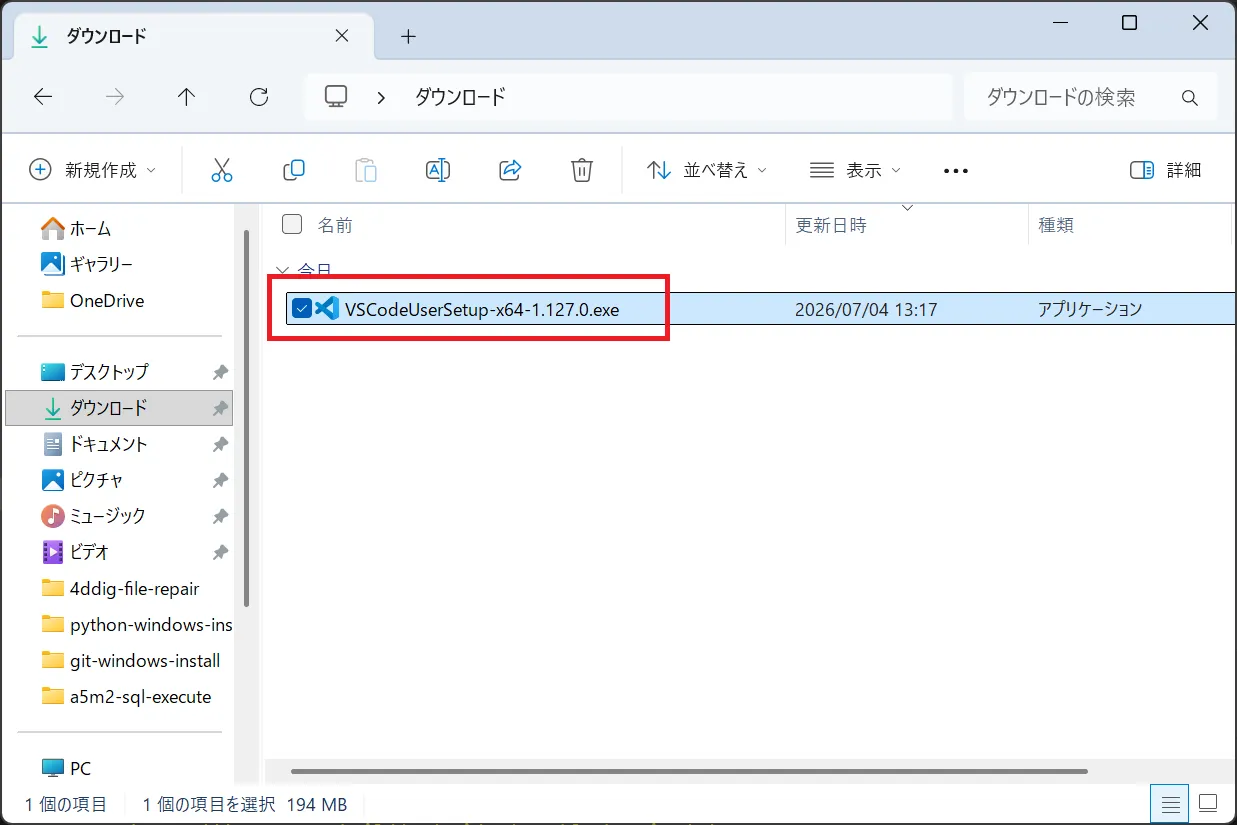Toggle the 詳細 details pane
Image resolution: width=1237 pixels, height=825 pixels.
(x=1165, y=170)
